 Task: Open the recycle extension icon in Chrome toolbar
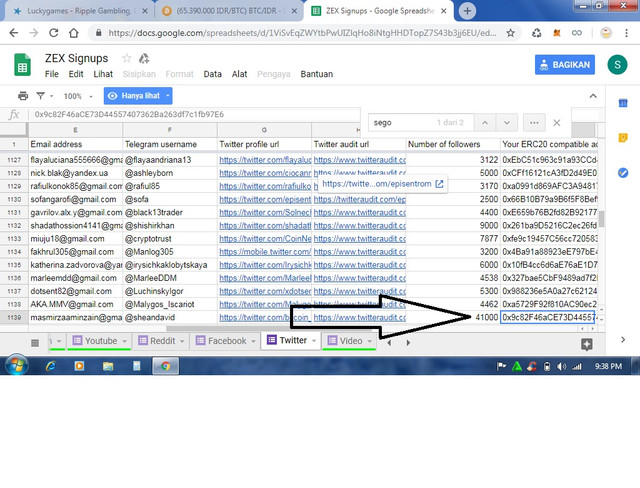[x=536, y=33]
